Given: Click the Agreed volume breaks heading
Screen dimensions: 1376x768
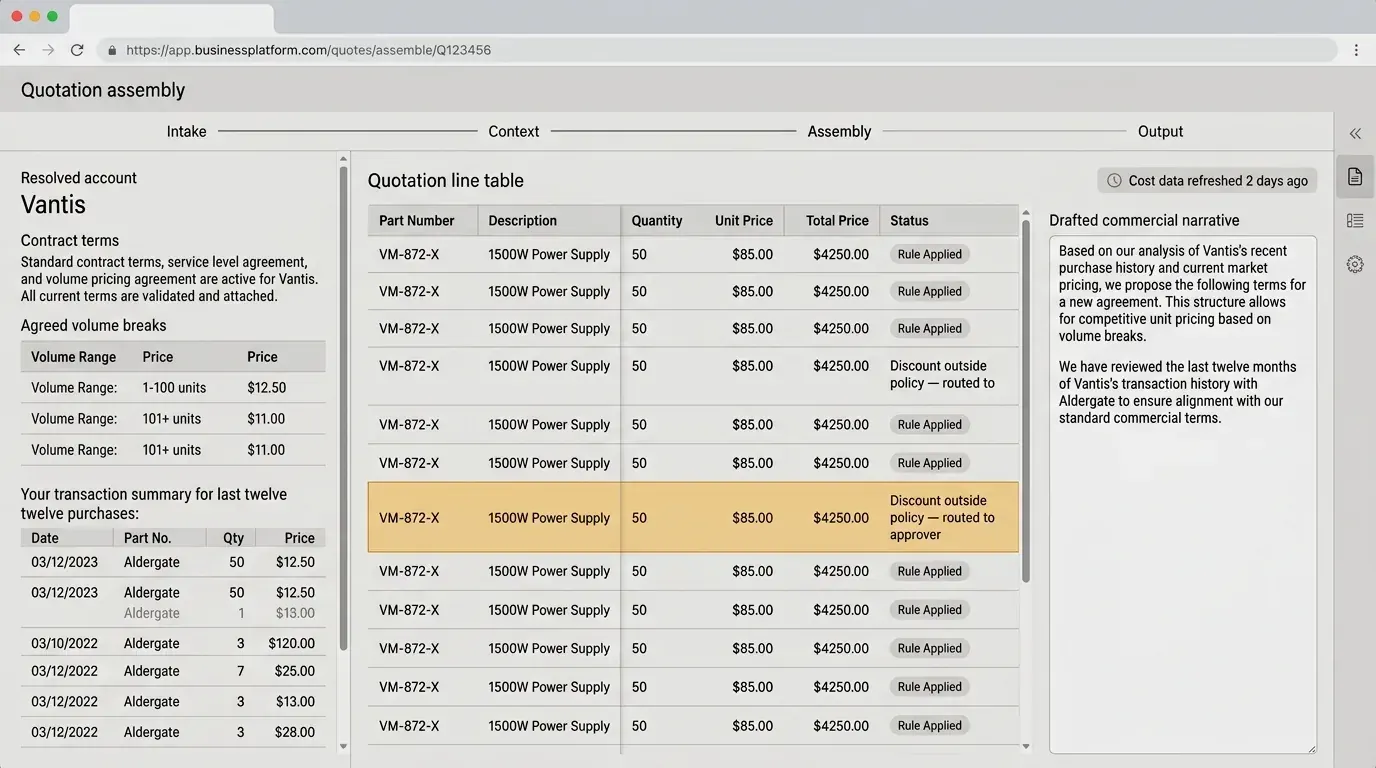Looking at the screenshot, I should point(94,326).
